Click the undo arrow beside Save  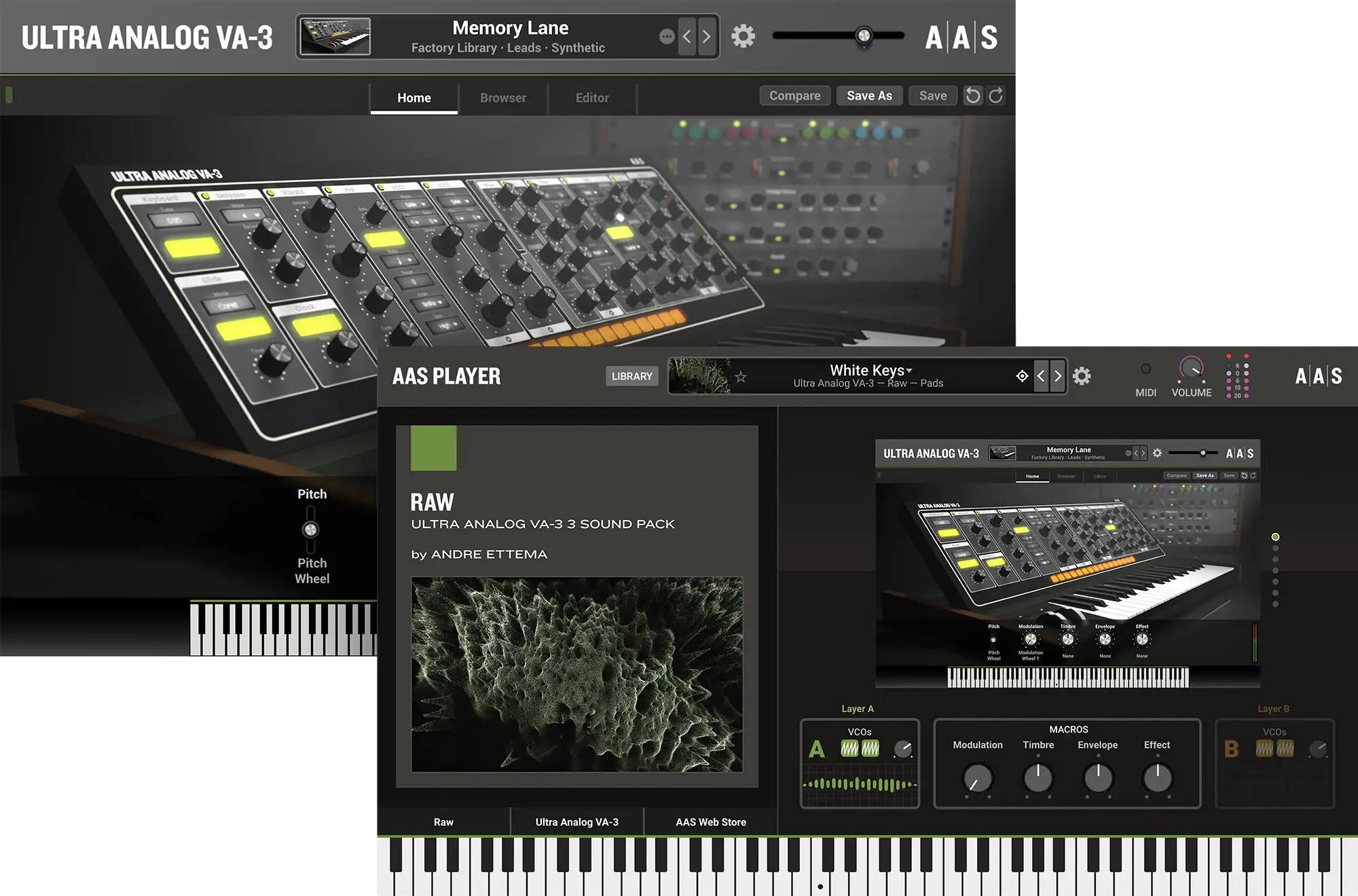[973, 96]
